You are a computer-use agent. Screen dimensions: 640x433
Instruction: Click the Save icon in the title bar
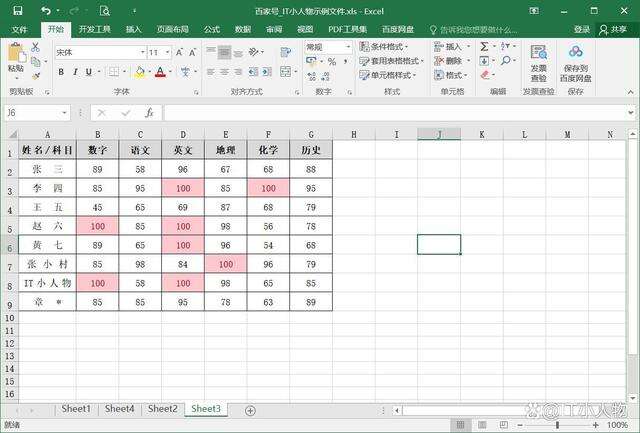pyautogui.click(x=18, y=11)
